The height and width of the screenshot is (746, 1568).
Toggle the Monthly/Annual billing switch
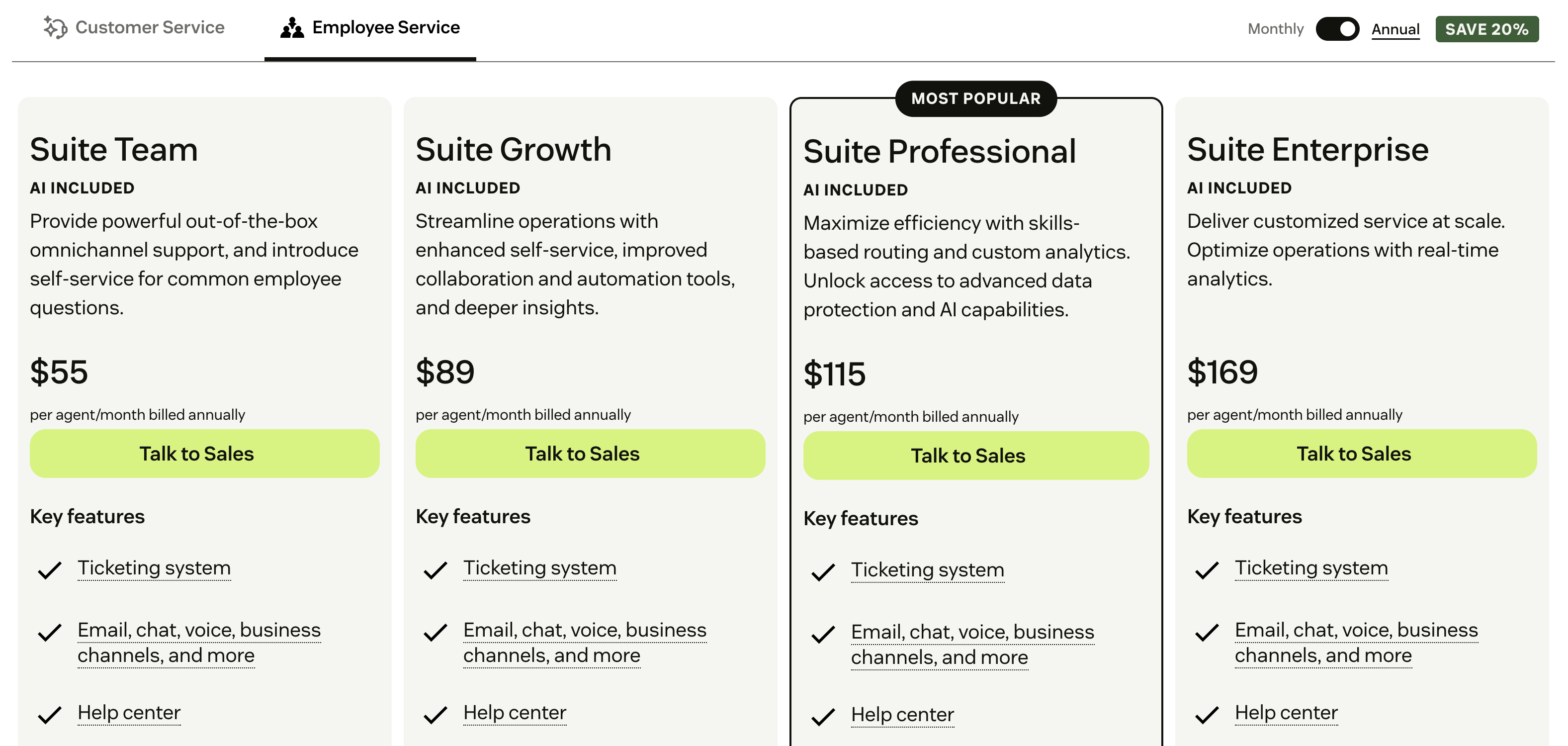coord(1337,29)
